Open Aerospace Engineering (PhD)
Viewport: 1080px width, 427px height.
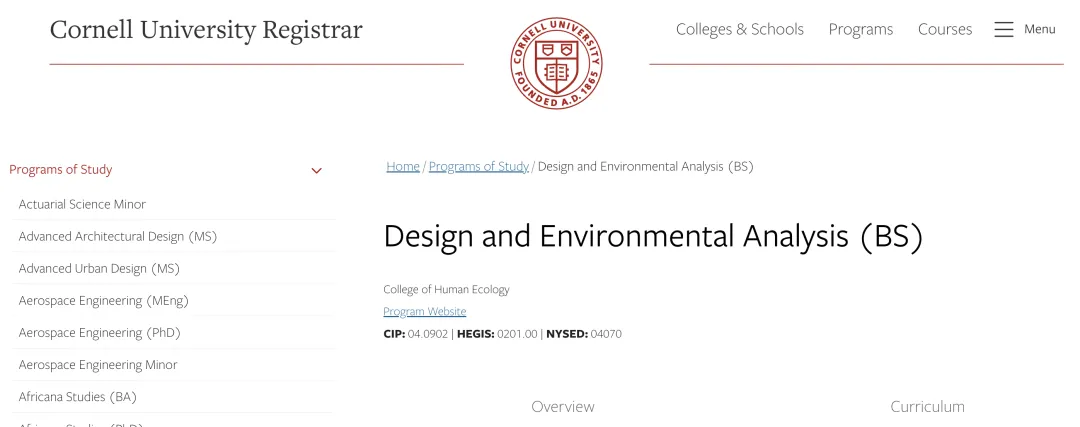pyautogui.click(x=99, y=333)
